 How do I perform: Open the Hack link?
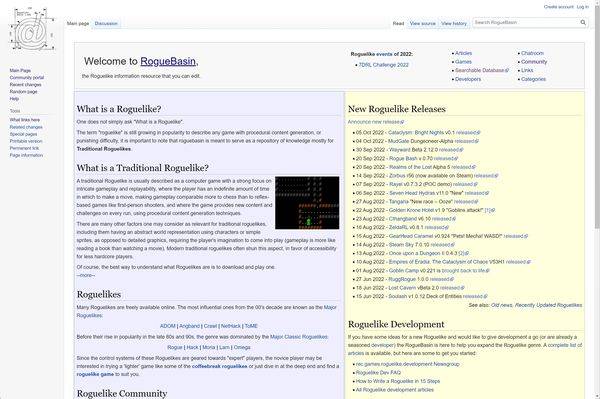[x=192, y=348]
